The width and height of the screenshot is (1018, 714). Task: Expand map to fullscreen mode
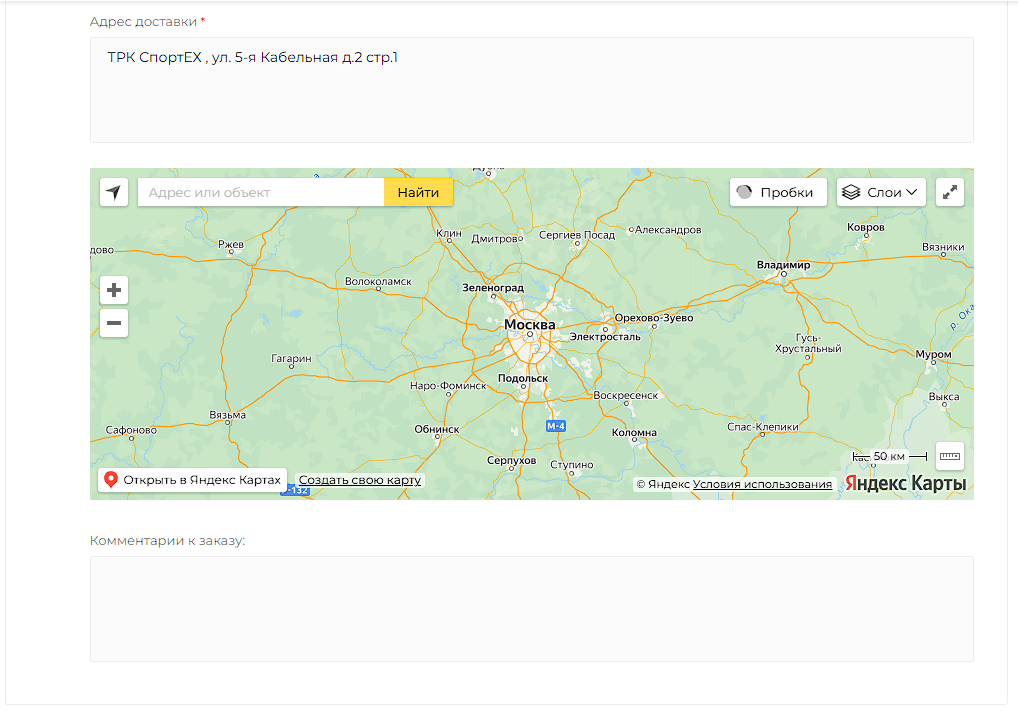pyautogui.click(x=949, y=192)
